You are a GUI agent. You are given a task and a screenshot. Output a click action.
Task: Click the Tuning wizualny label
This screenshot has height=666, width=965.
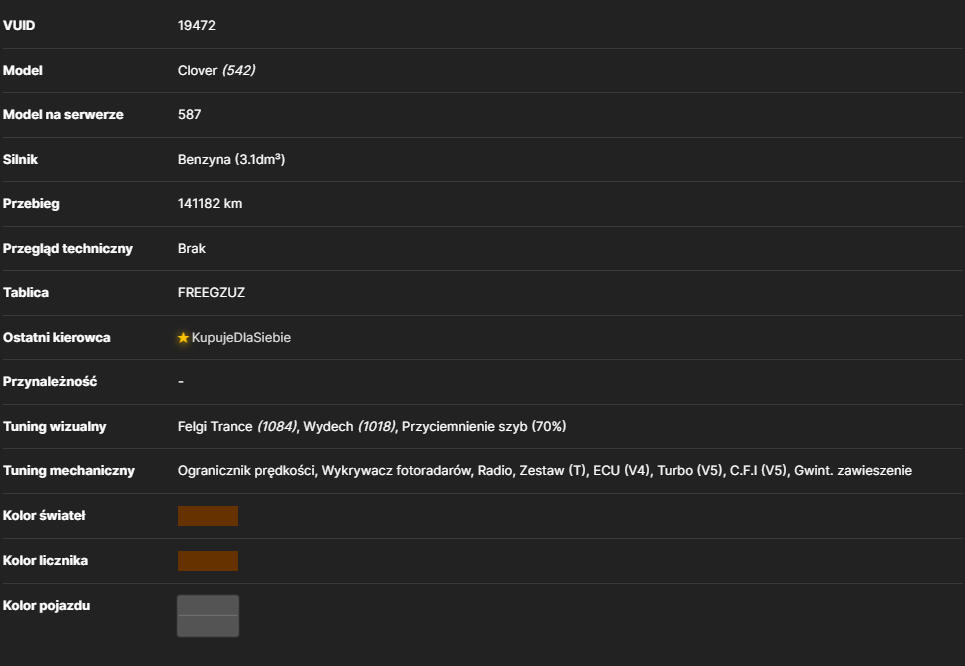tap(55, 427)
